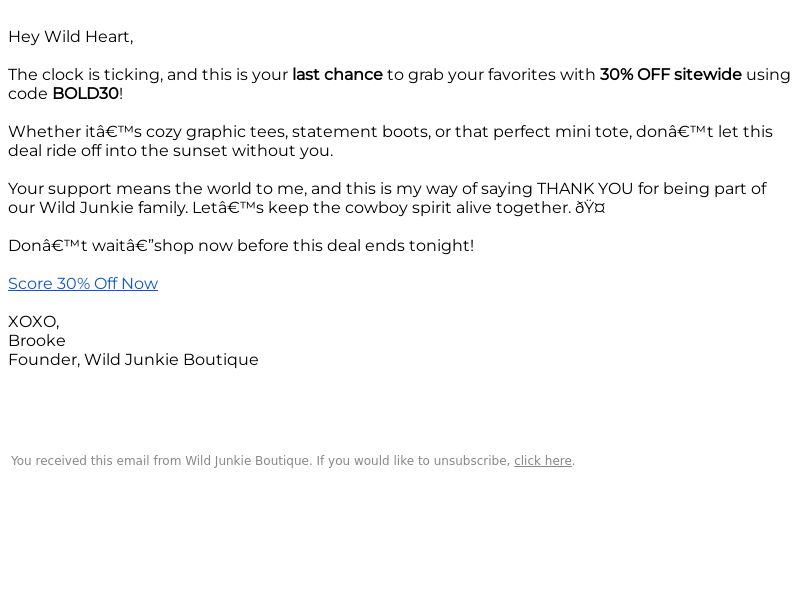Click the "Hey Wild Heart," greeting
This screenshot has width=800, height=600.
(x=70, y=37)
